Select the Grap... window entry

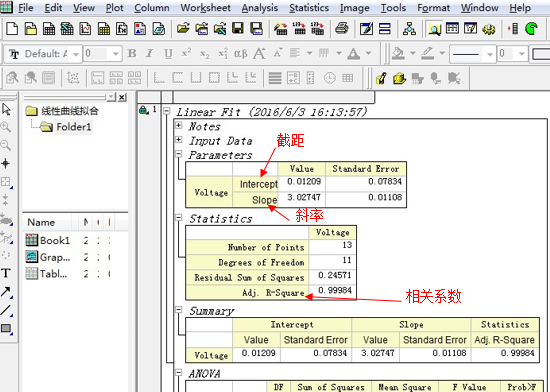click(x=55, y=257)
